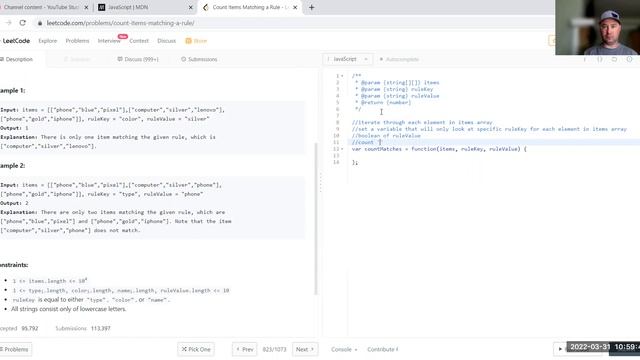The width and height of the screenshot is (640, 360).
Task: Click the '//iterate through each element' comment line
Action: 422,122
